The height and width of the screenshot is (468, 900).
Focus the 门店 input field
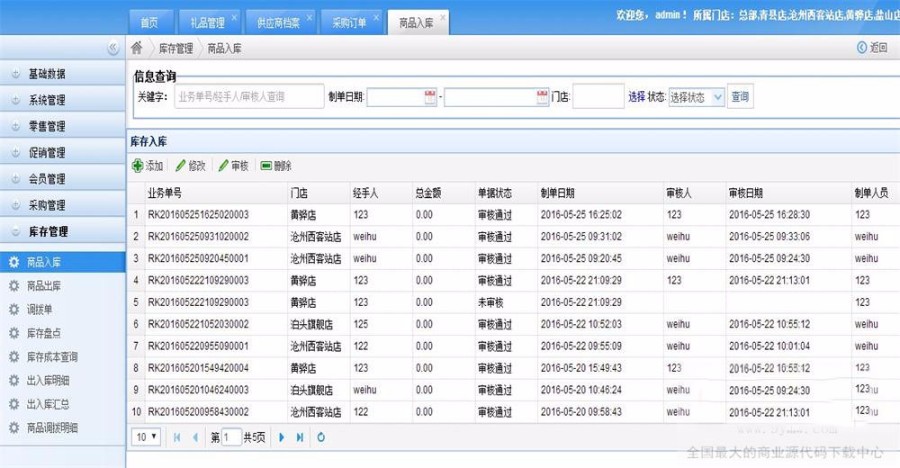[x=598, y=97]
